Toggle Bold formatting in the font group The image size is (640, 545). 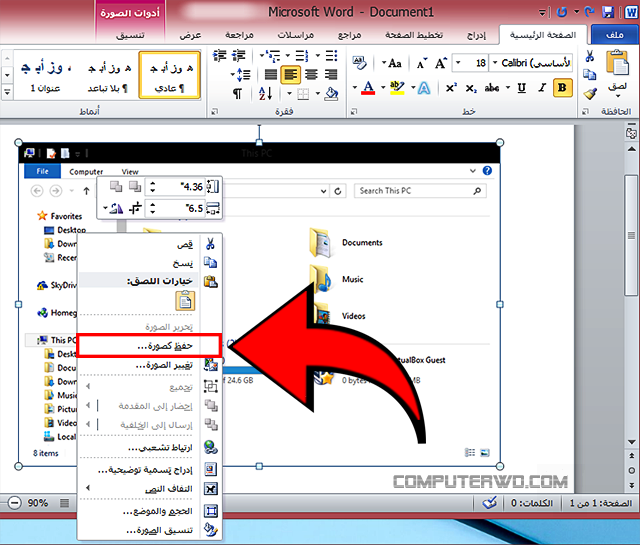(562, 88)
